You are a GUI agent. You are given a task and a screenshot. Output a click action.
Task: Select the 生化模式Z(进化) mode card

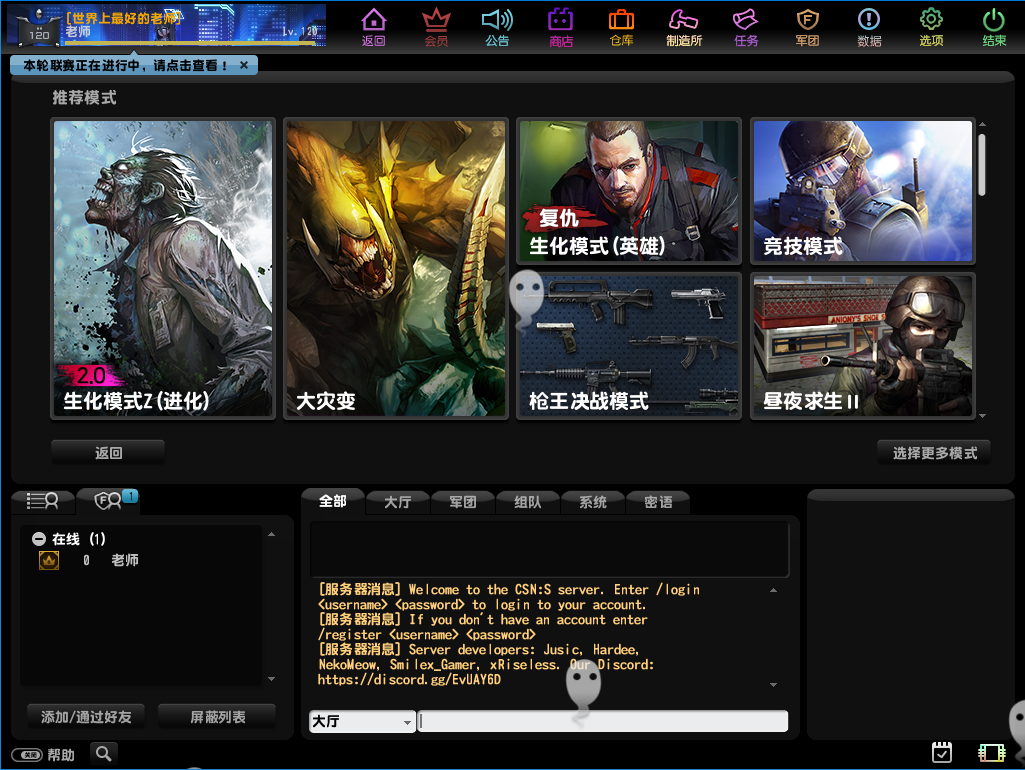pos(163,269)
